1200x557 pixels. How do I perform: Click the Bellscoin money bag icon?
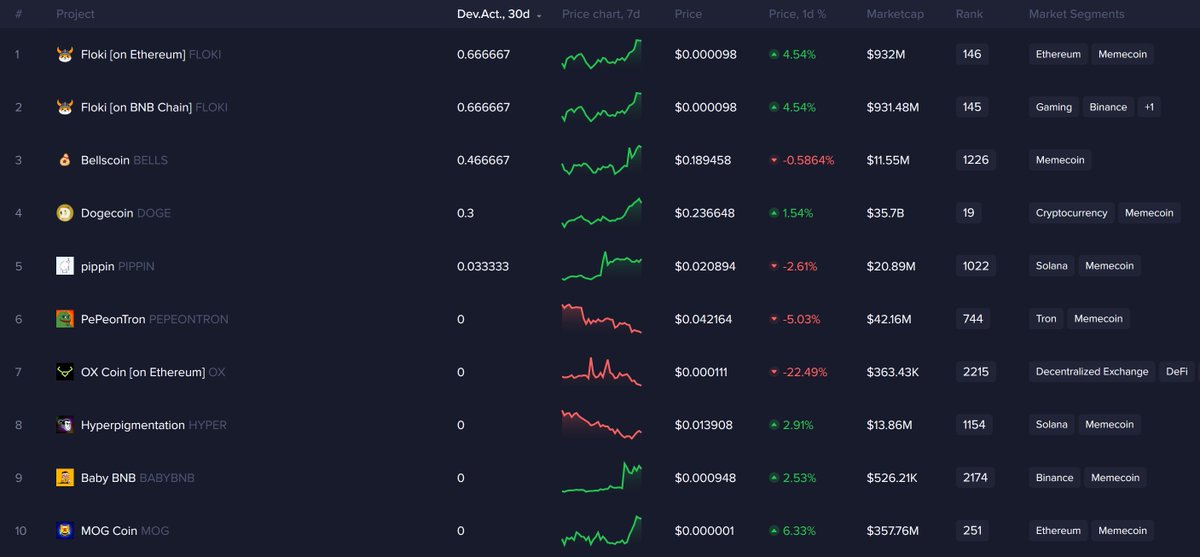pos(65,160)
